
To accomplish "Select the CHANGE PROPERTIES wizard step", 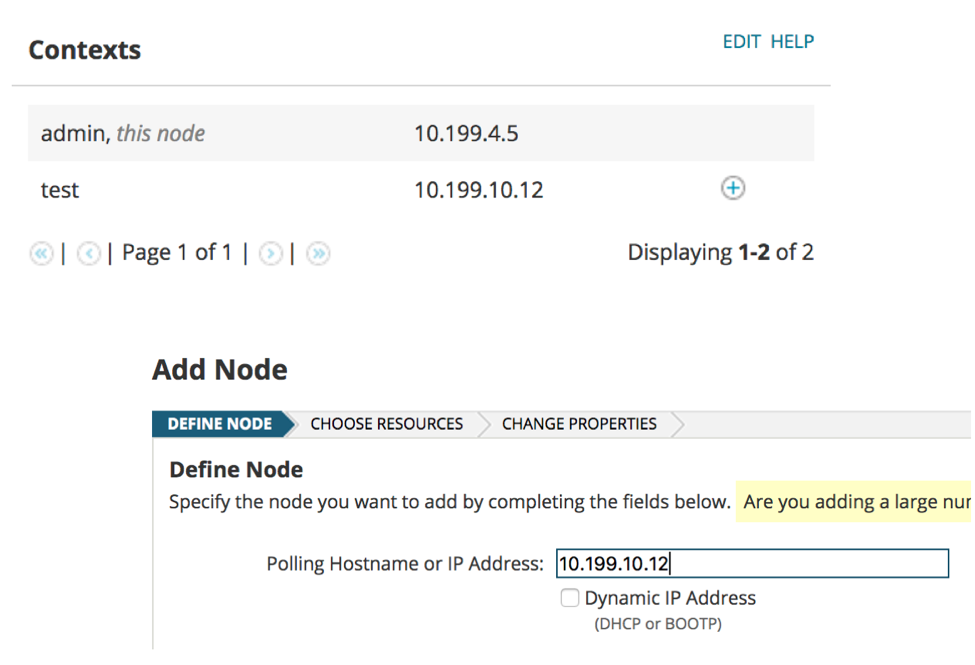I will coord(579,424).
